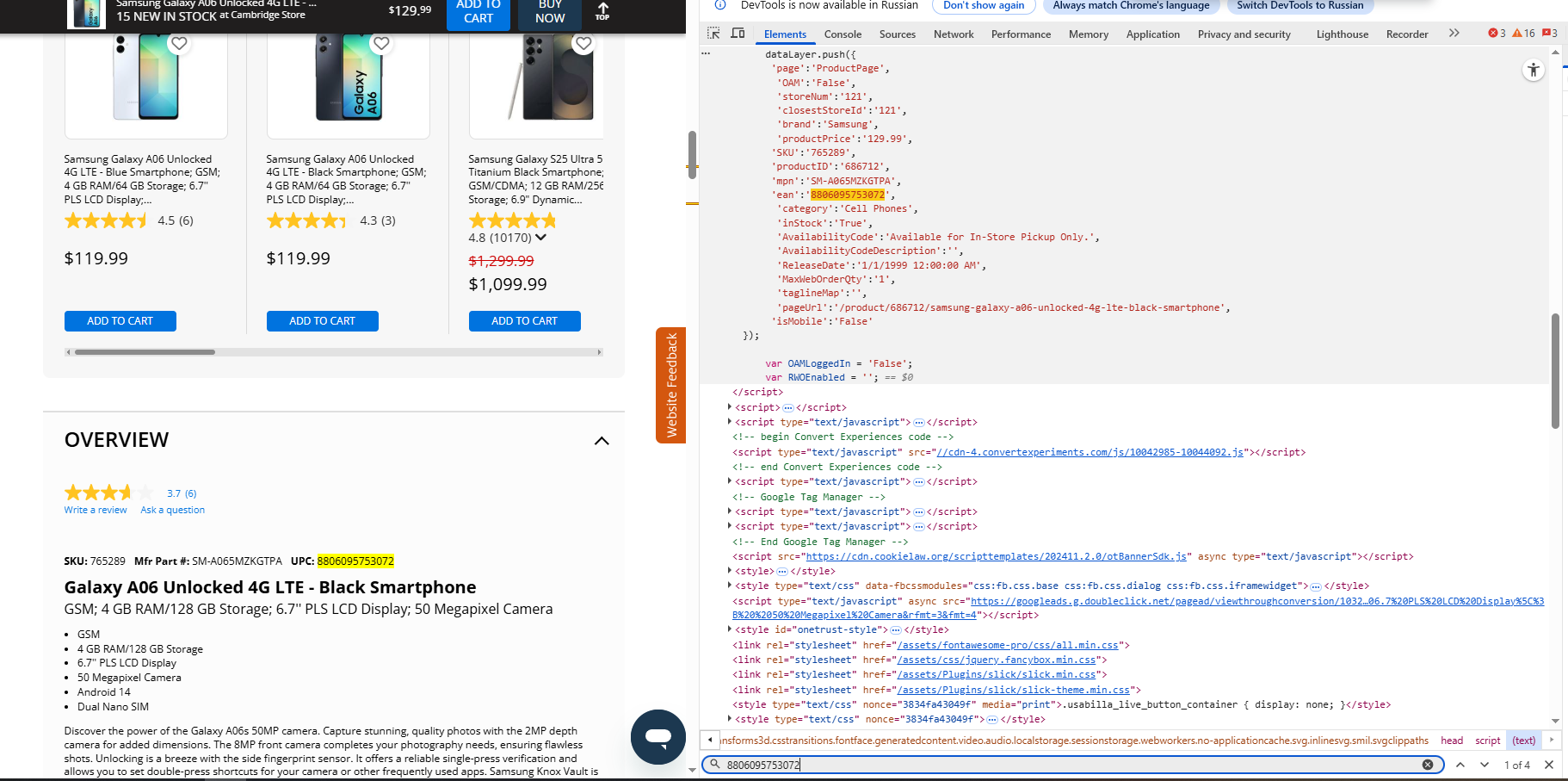Click the Ask a question link
Viewport: 1568px width, 781px height.
173,510
